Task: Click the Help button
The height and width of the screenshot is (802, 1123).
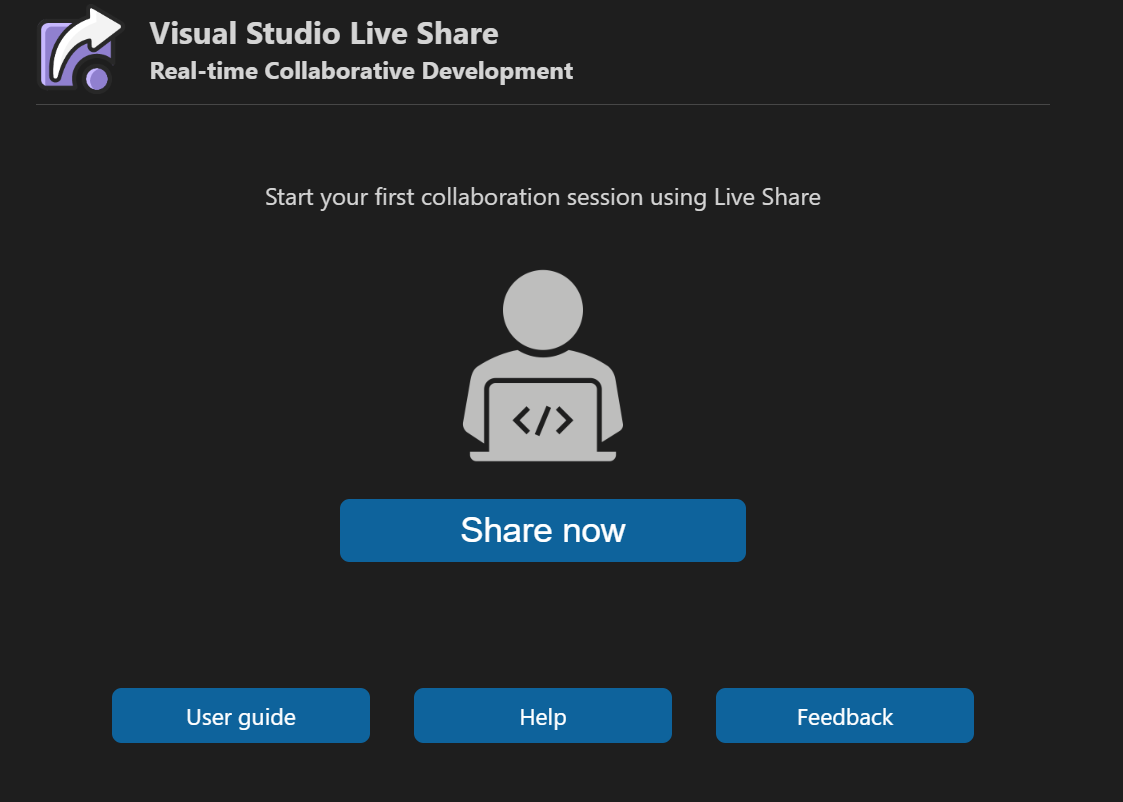Action: coord(543,715)
